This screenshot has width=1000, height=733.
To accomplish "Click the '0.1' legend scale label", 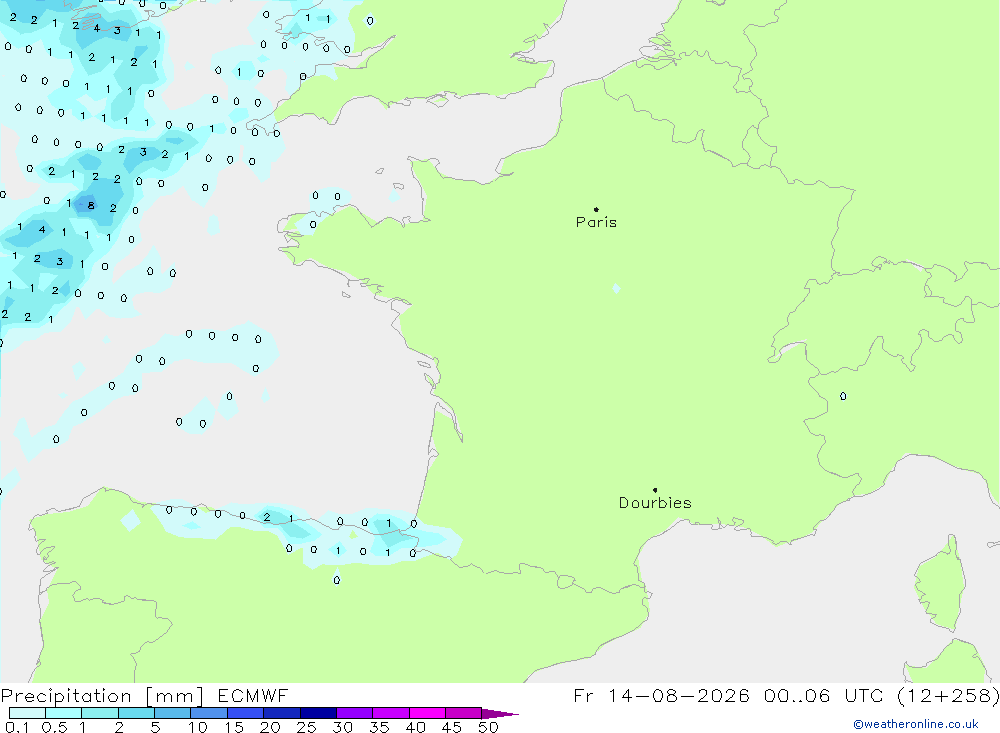I will (x=17, y=727).
